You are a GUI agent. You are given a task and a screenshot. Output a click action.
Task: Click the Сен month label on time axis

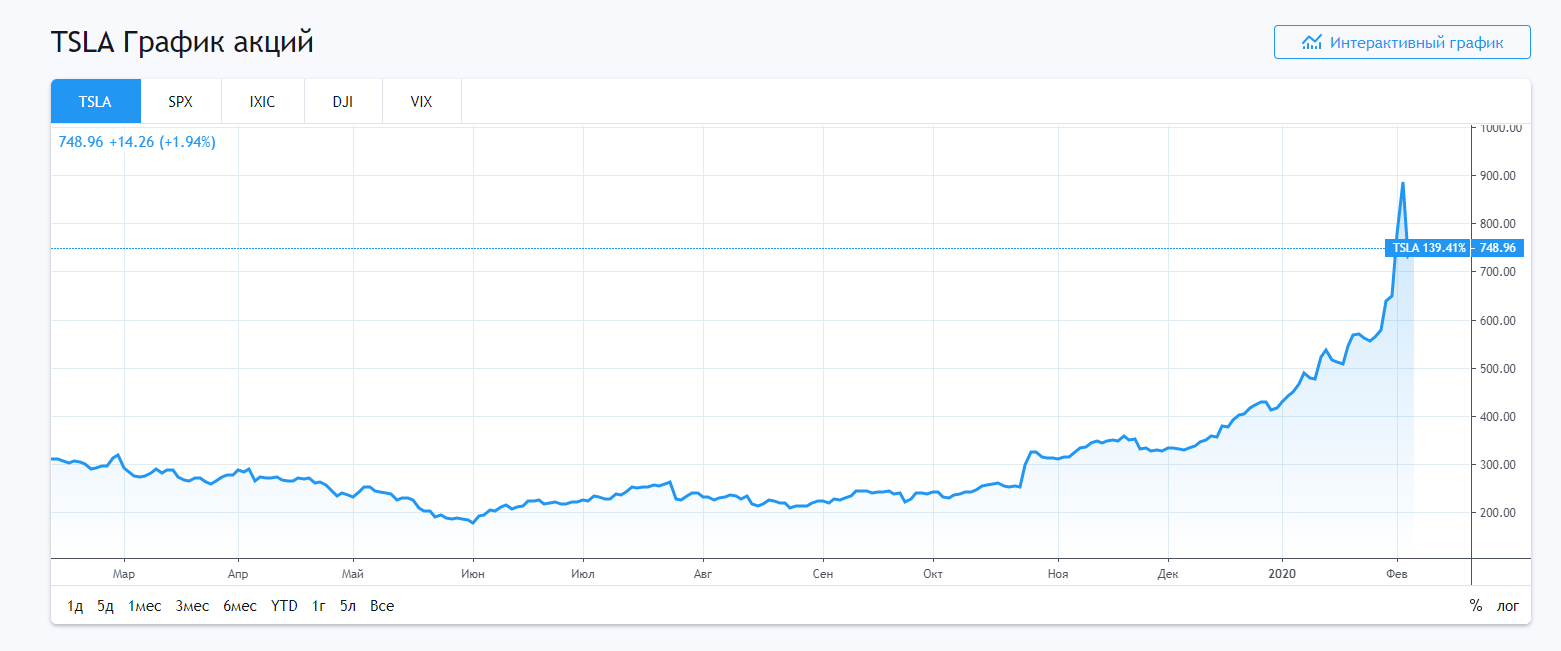[x=823, y=574]
